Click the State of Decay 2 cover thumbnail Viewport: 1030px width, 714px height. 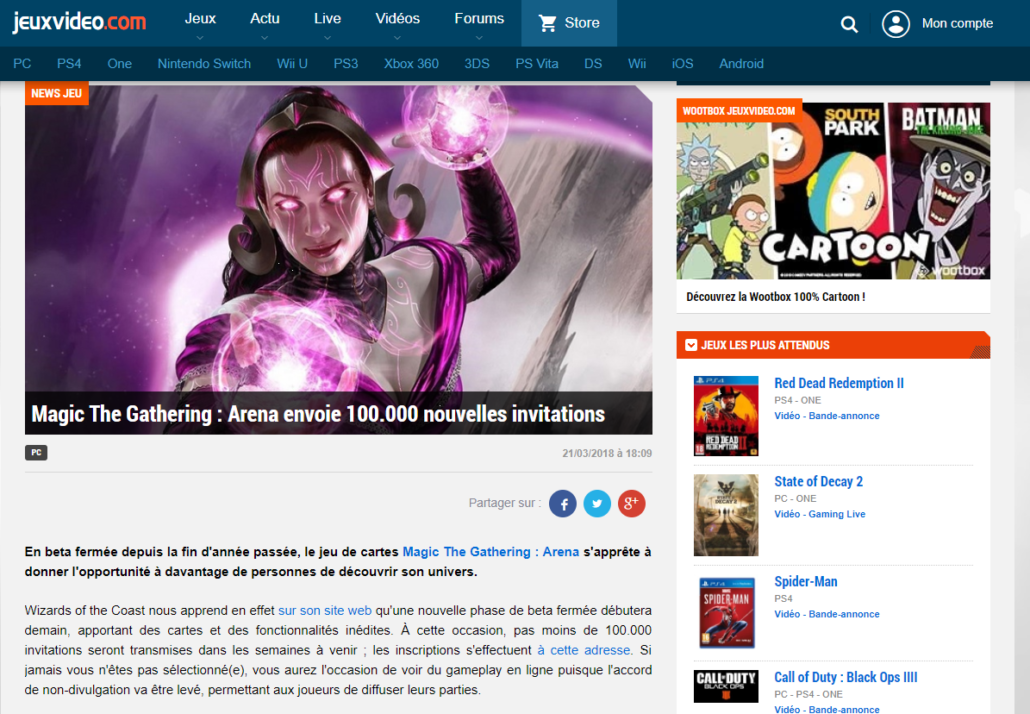click(x=726, y=515)
